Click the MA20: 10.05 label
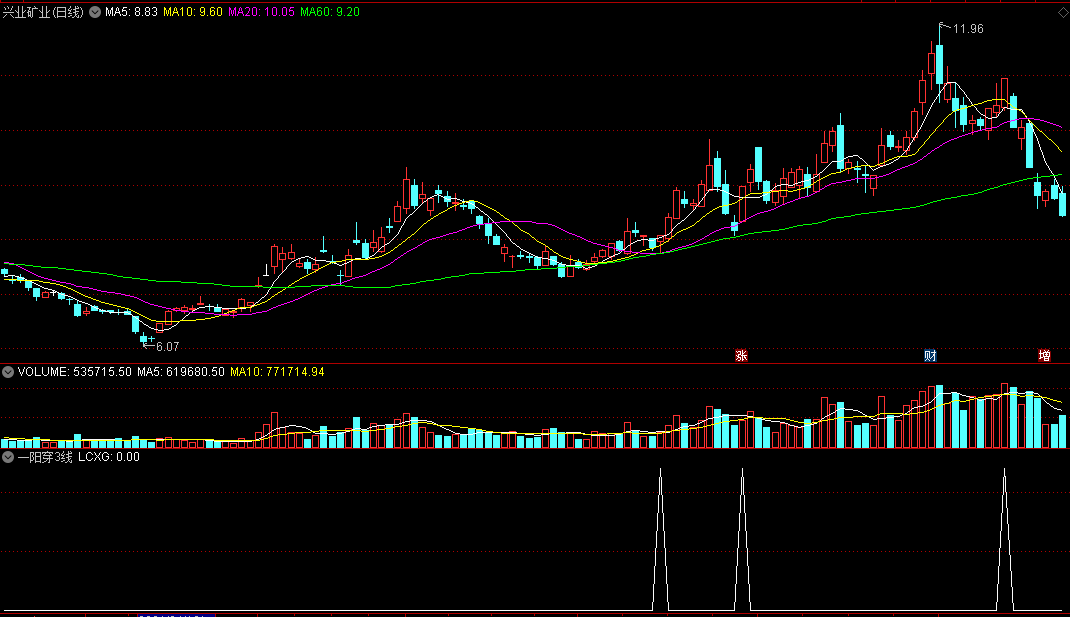Image resolution: width=1070 pixels, height=617 pixels. point(261,12)
